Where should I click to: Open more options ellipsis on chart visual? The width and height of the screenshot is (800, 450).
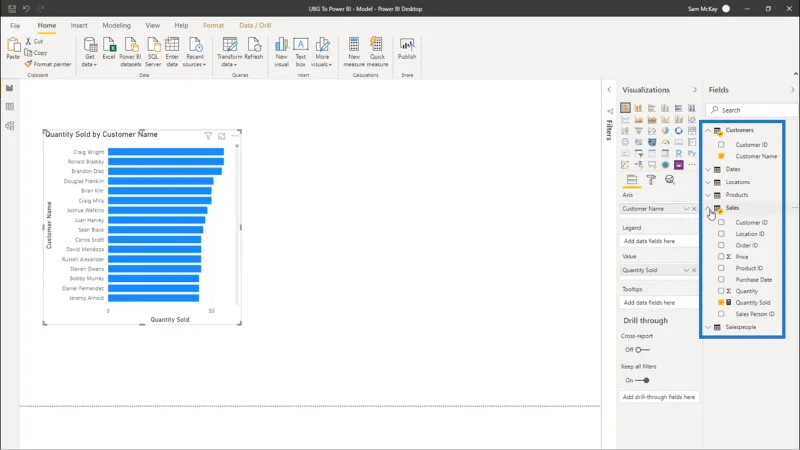235,136
